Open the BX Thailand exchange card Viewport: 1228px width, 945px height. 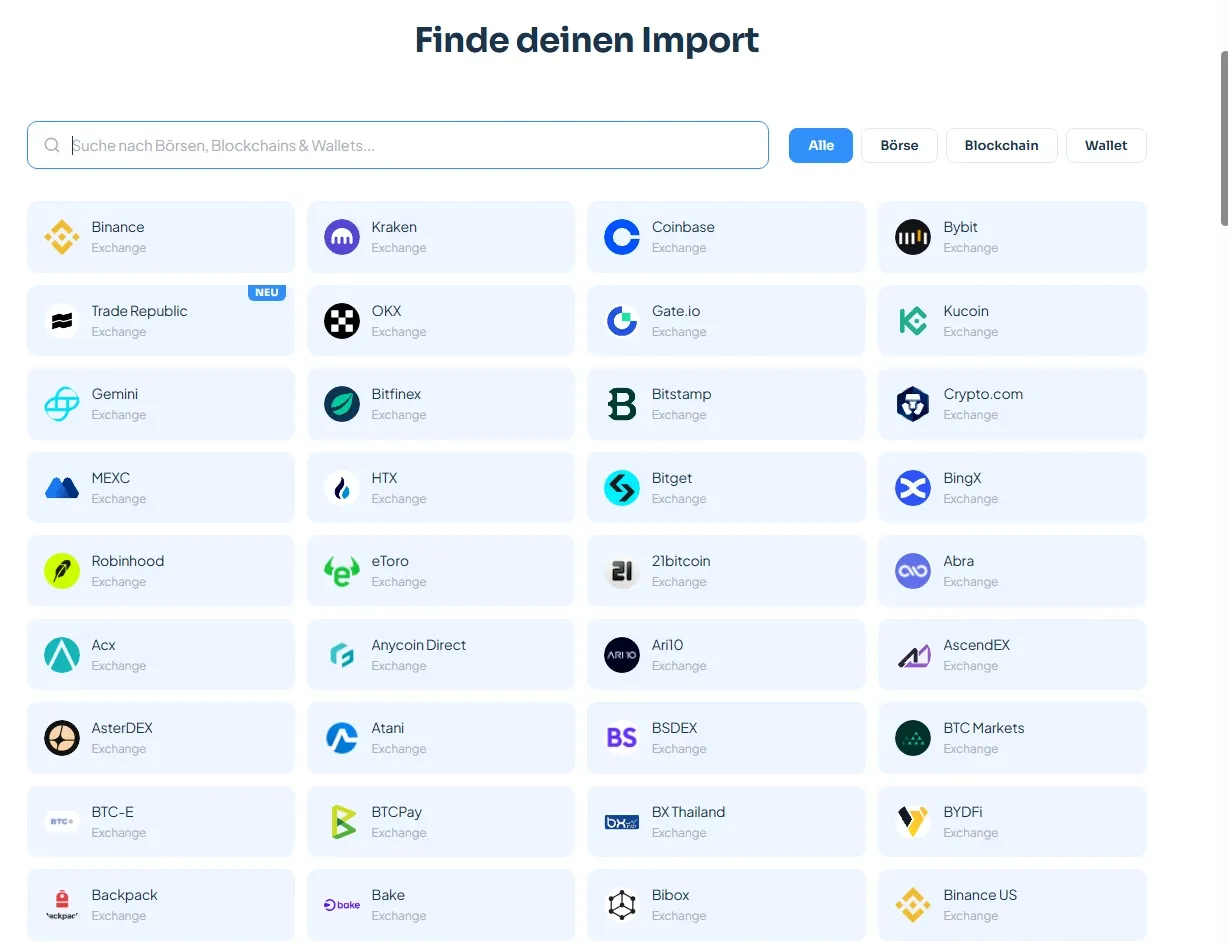(x=726, y=822)
